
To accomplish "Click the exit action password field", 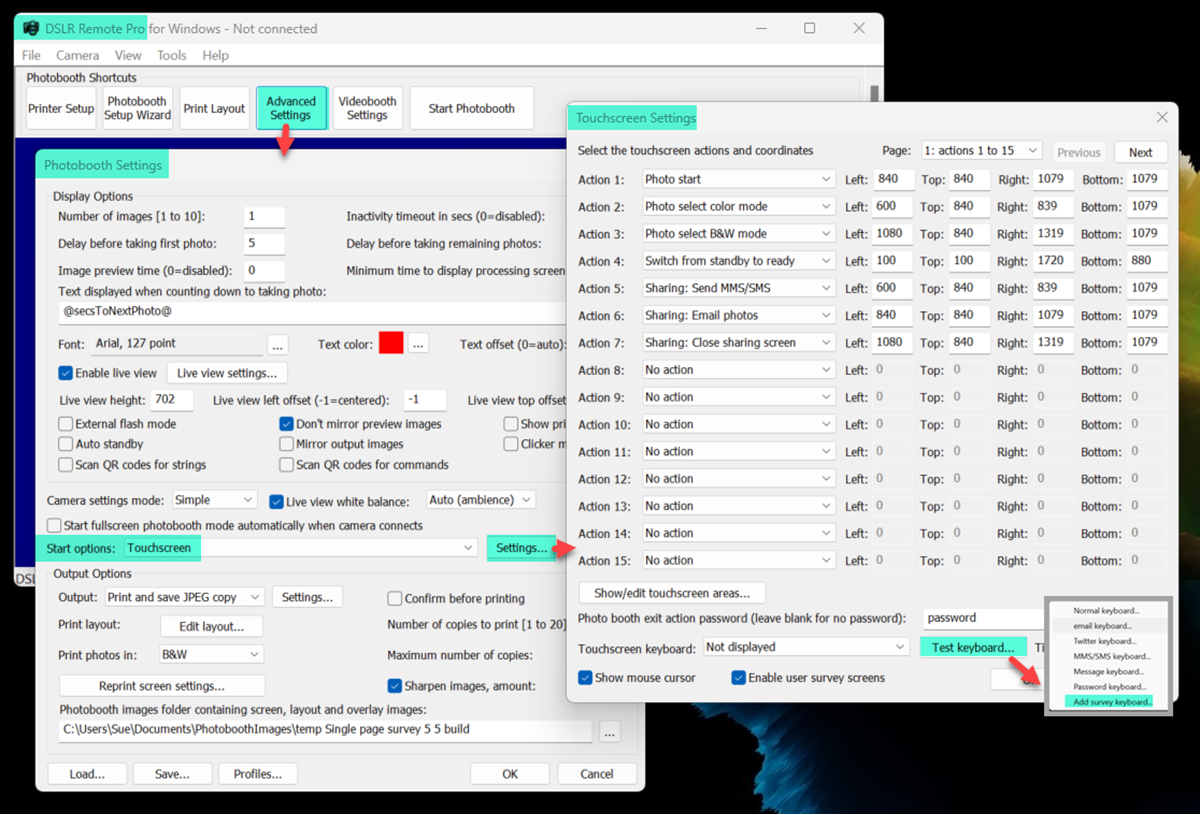I will [983, 618].
